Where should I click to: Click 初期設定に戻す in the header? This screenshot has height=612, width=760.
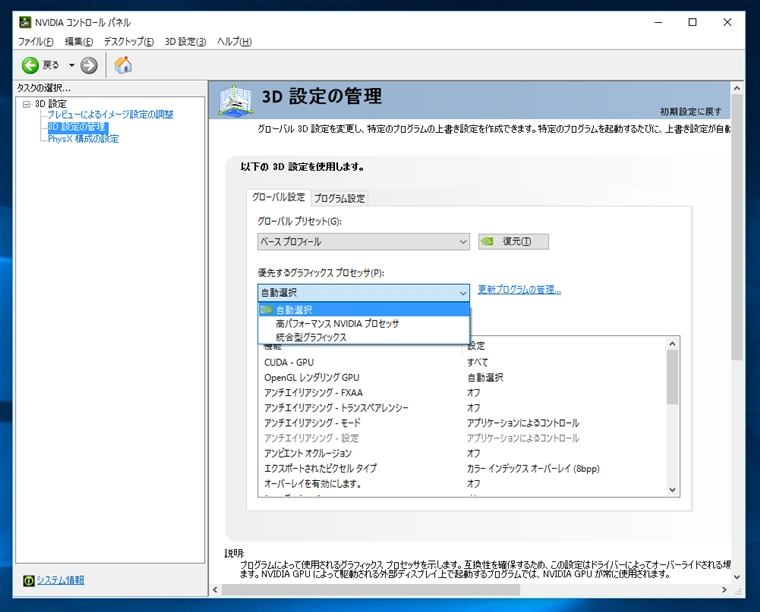click(691, 112)
